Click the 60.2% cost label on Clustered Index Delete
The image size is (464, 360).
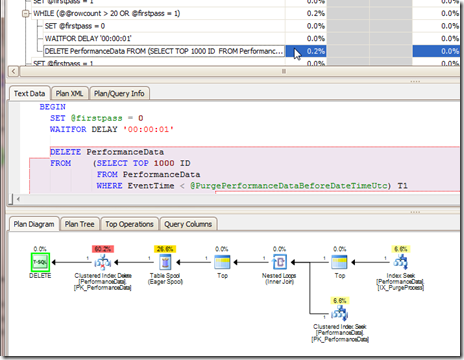point(103,249)
